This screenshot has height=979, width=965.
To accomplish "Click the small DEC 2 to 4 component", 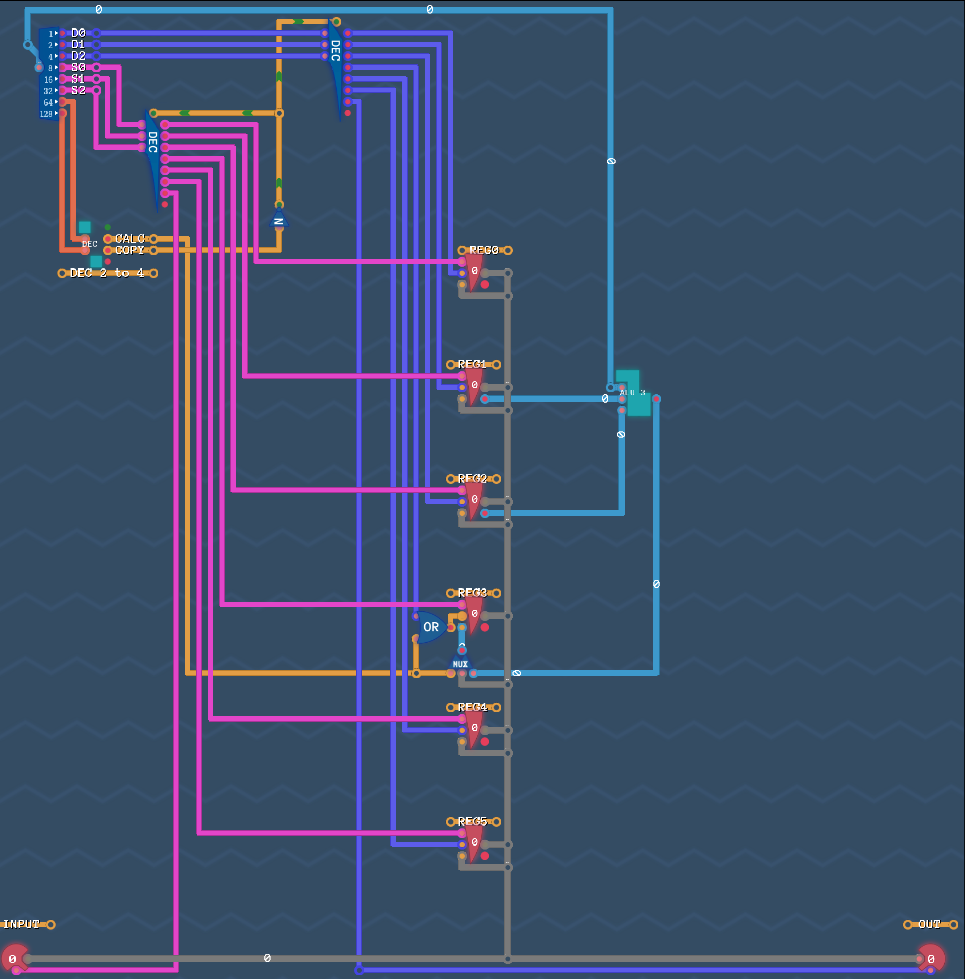I will (90, 244).
